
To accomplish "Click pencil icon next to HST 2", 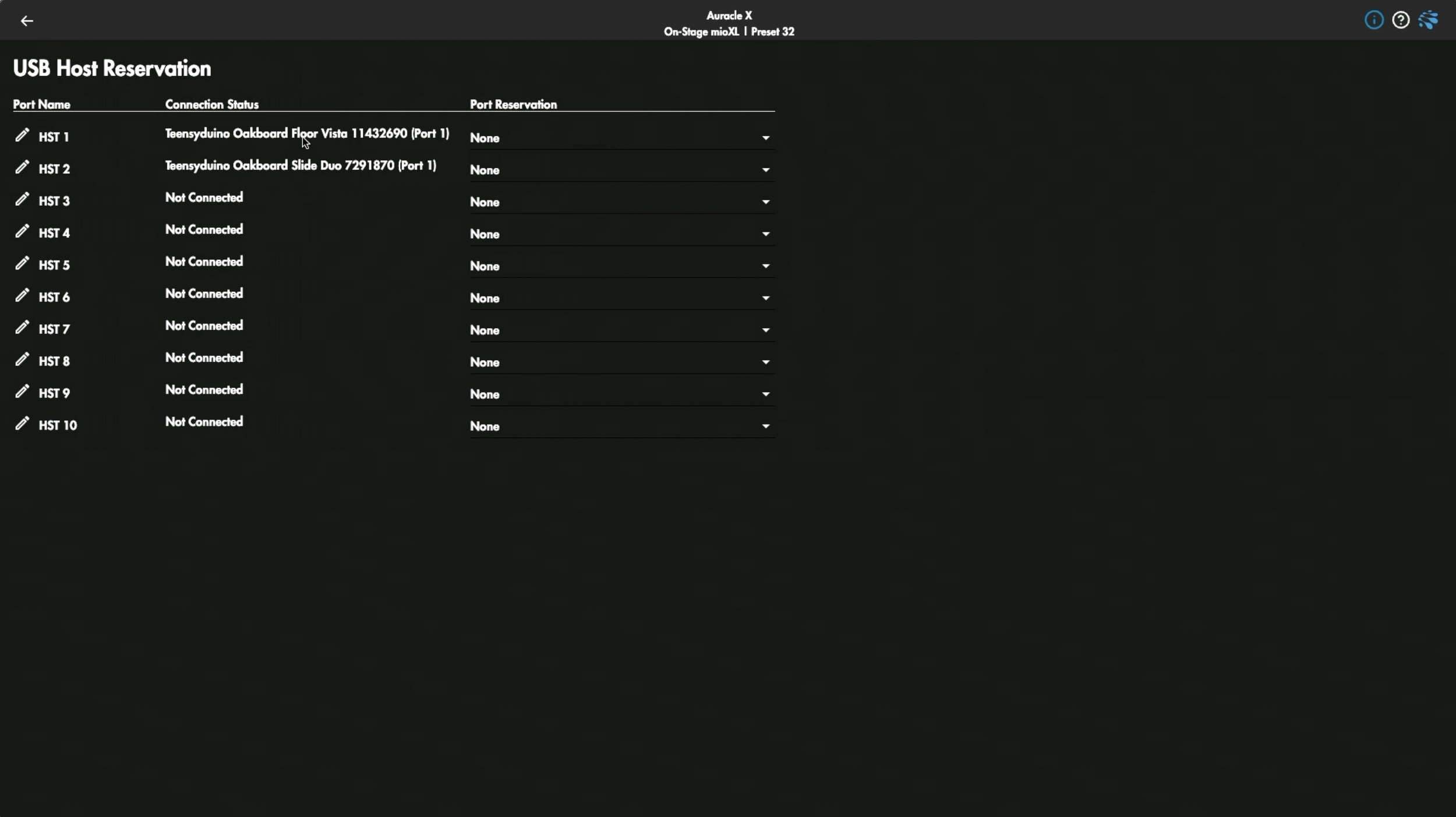I will pos(22,167).
